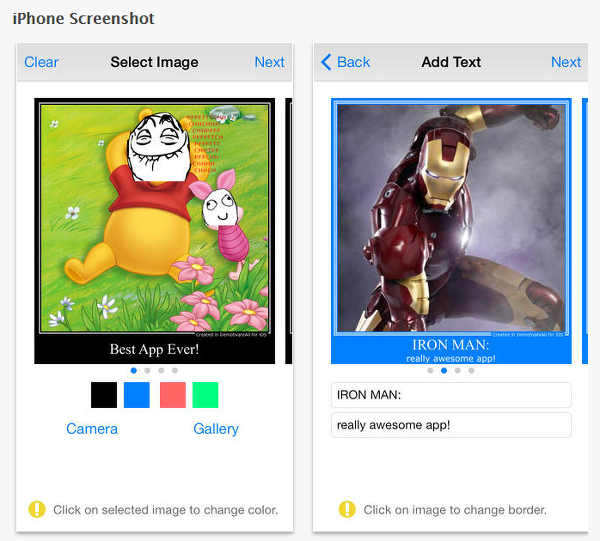Select the black color swatch
The height and width of the screenshot is (541, 600).
click(x=104, y=395)
